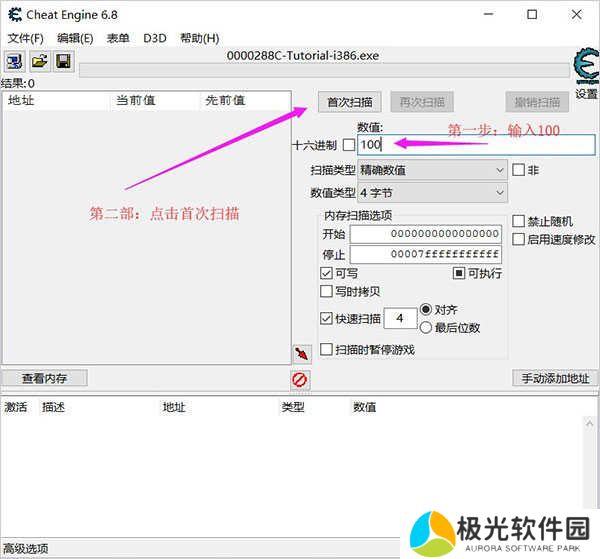600x559 pixels.
Task: Click the 查看内存 memory view button
Action: [x=44, y=378]
